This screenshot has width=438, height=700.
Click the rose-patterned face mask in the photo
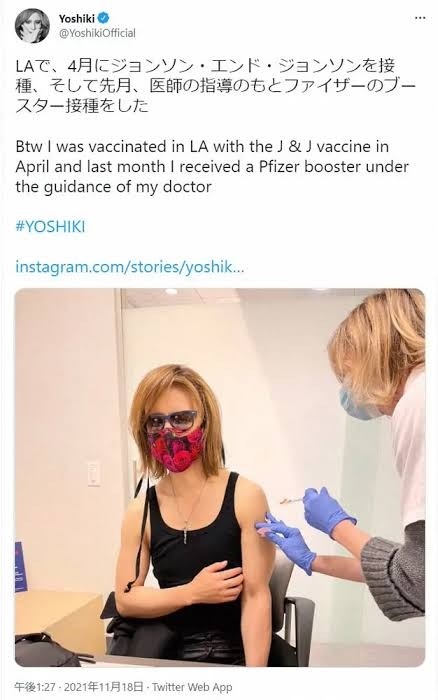(175, 449)
